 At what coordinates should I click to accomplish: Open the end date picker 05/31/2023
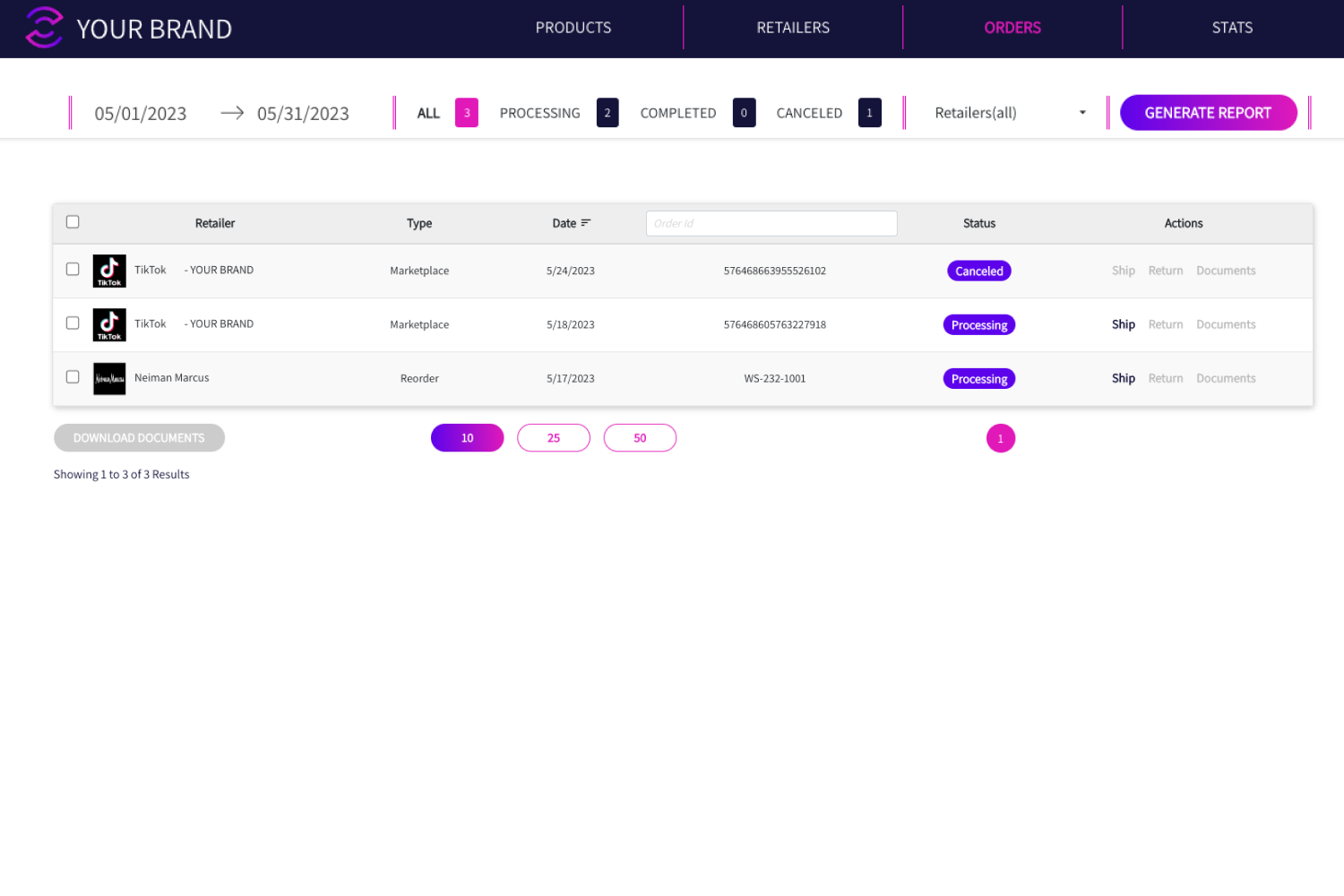click(303, 114)
